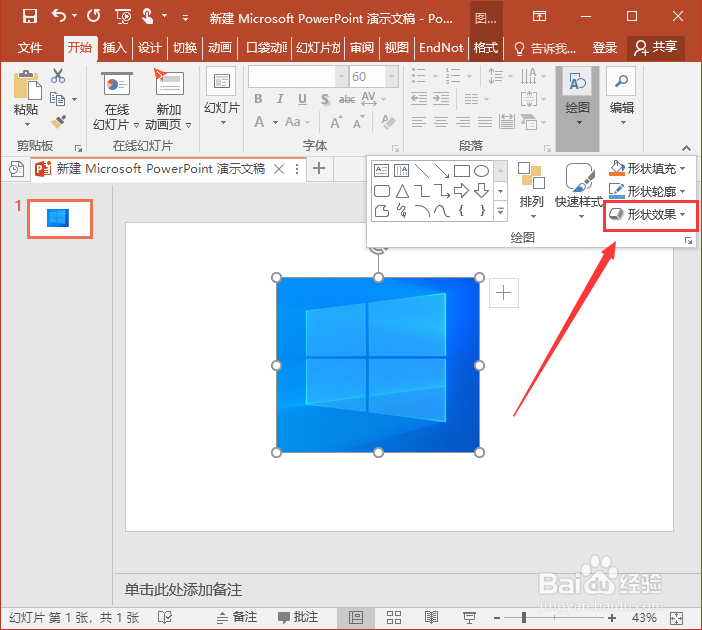Click zoom out minus button
Viewport: 702px width, 630px height.
tap(497, 618)
